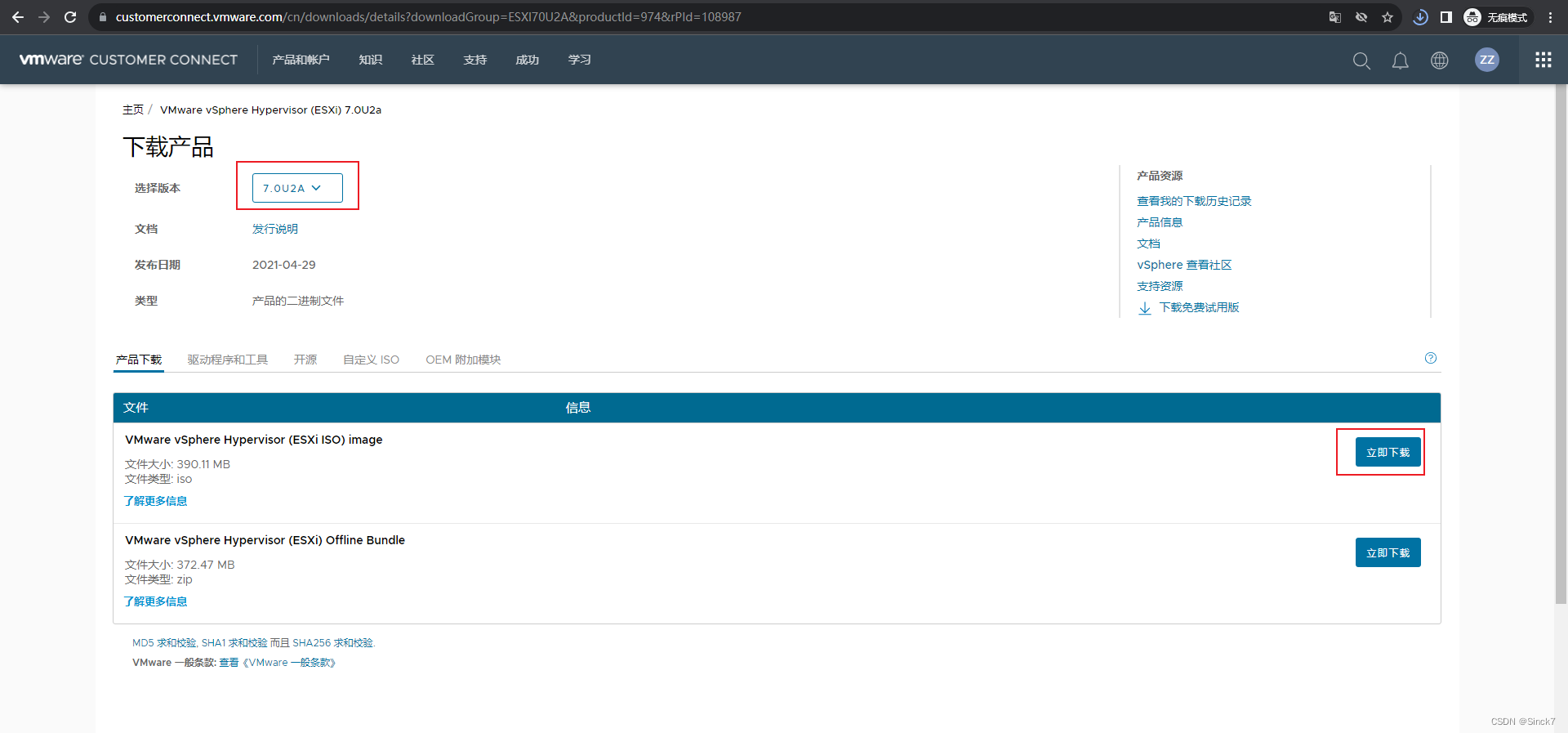1568x733 pixels.
Task: Click the 文件大小: 390.11 MB text
Action: click(177, 464)
